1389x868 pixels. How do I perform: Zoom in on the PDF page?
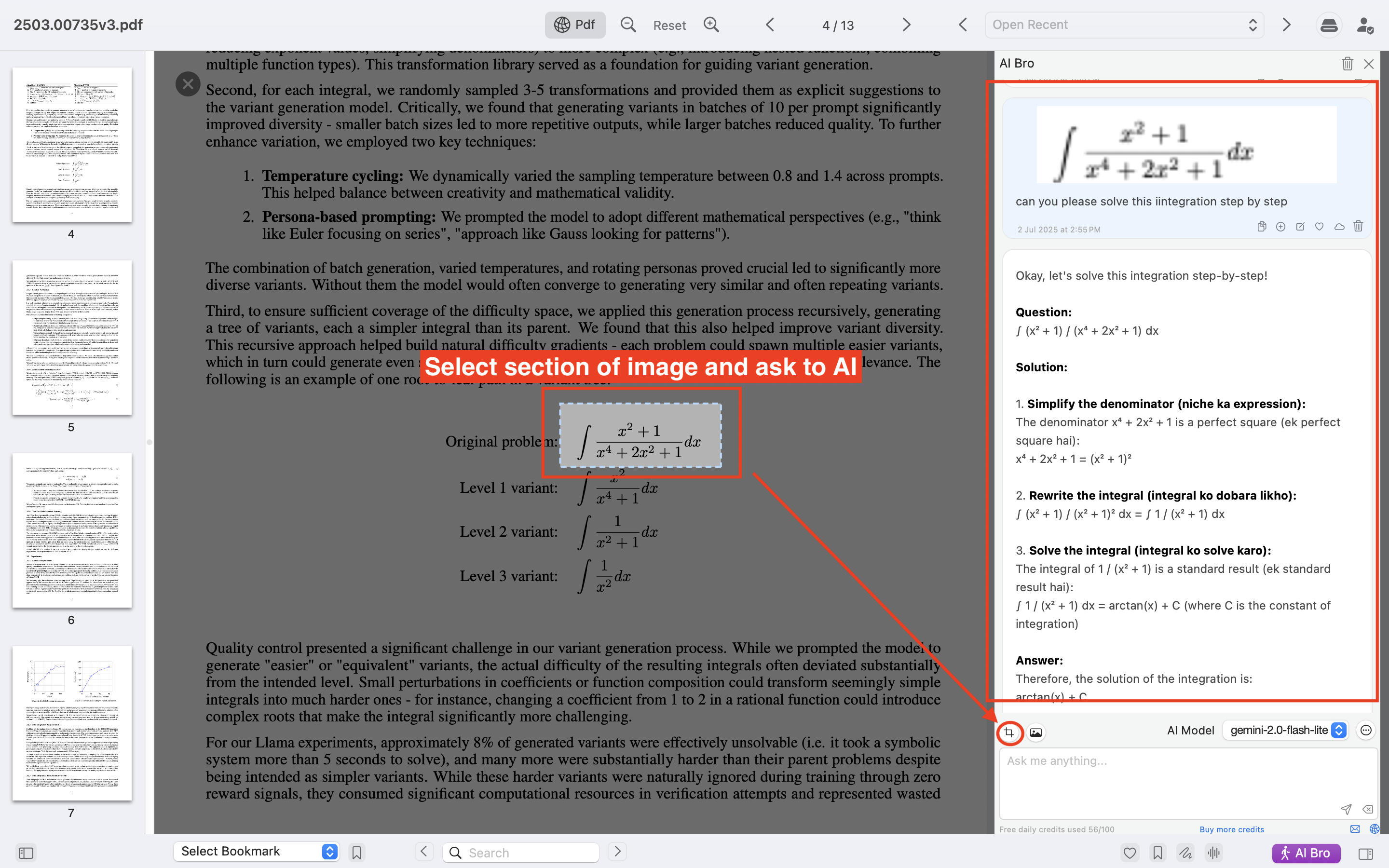click(711, 25)
